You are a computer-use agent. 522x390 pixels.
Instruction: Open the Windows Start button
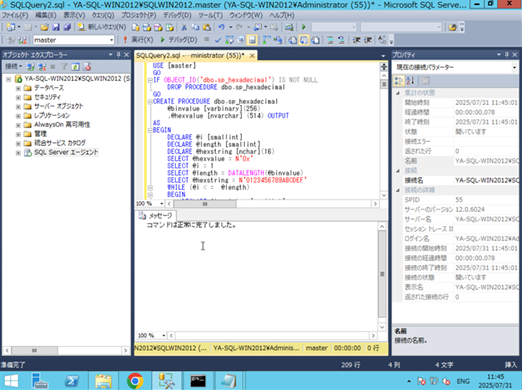point(11,381)
